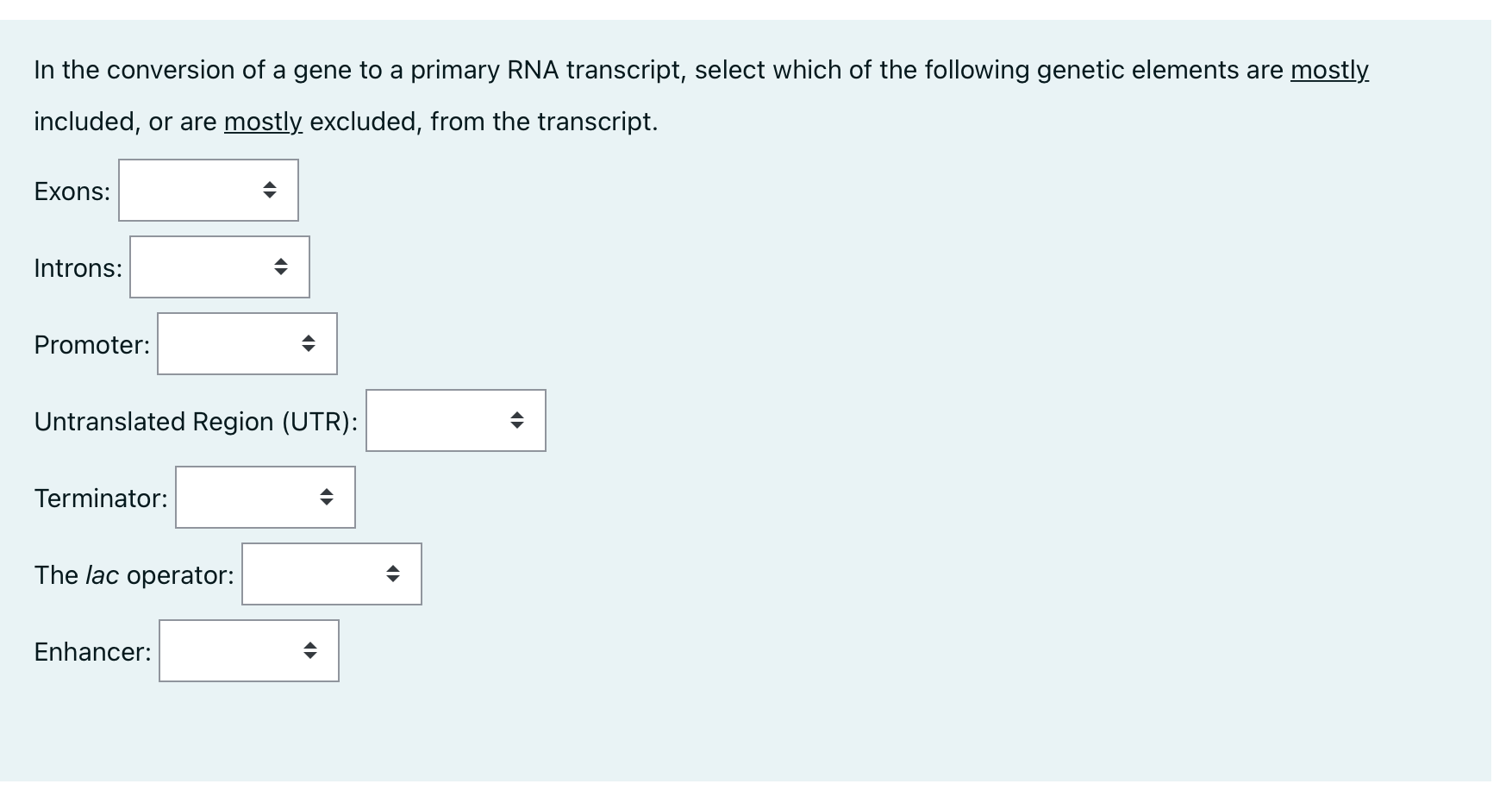Open the lac operator dropdown
1512x809 pixels.
point(331,574)
